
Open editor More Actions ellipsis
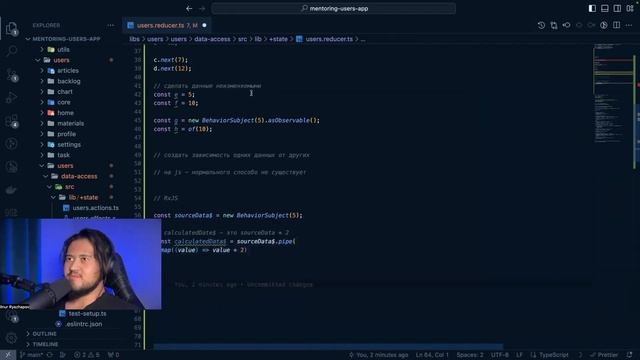[x=629, y=25]
